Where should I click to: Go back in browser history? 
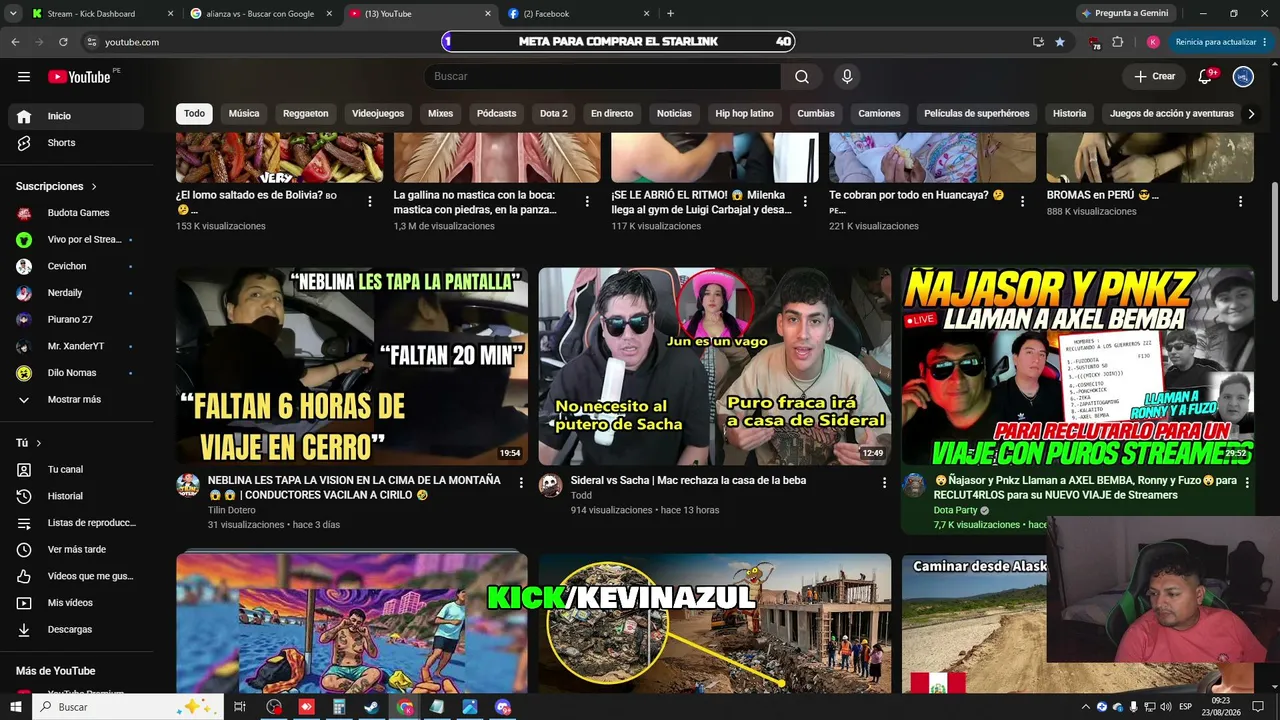(x=15, y=42)
